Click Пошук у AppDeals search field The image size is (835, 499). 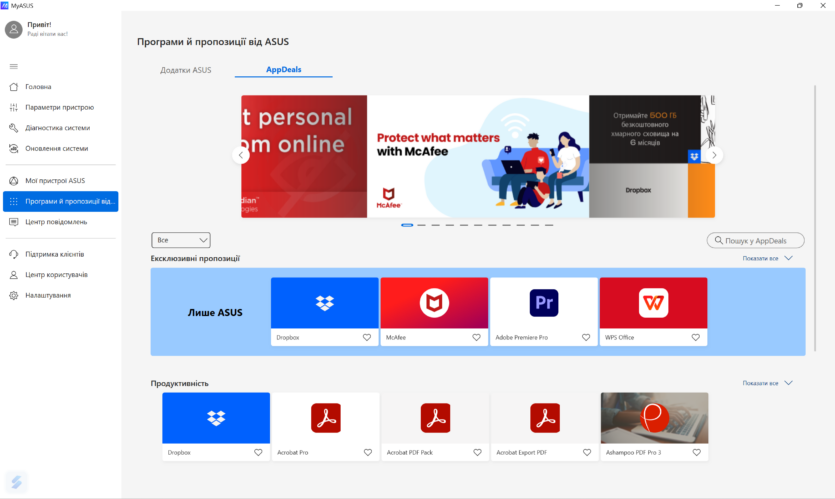click(756, 240)
